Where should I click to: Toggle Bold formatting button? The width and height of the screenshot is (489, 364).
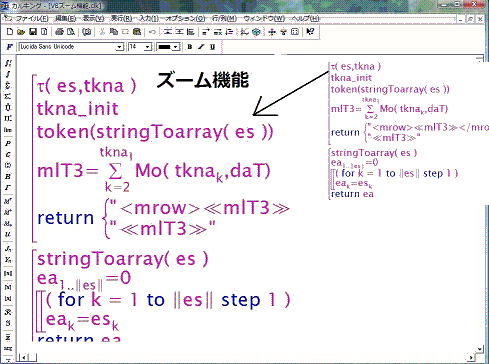(190, 47)
